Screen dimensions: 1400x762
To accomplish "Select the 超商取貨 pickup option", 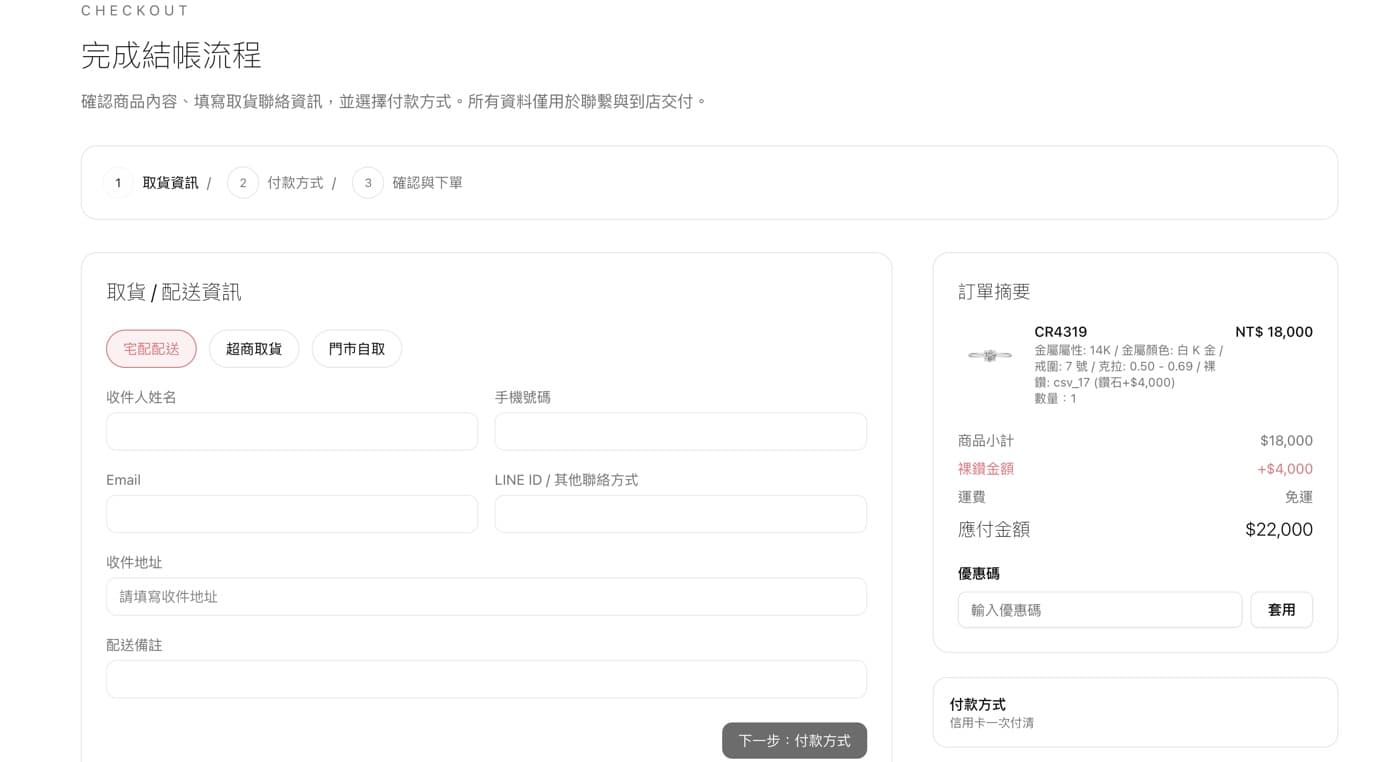I will coord(254,349).
